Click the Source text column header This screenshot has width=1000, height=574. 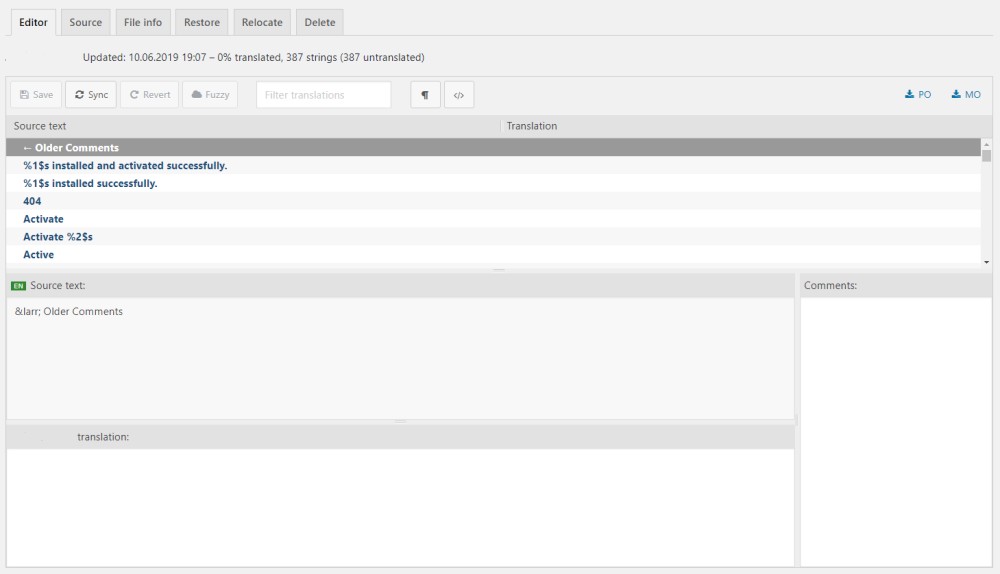pos(41,126)
